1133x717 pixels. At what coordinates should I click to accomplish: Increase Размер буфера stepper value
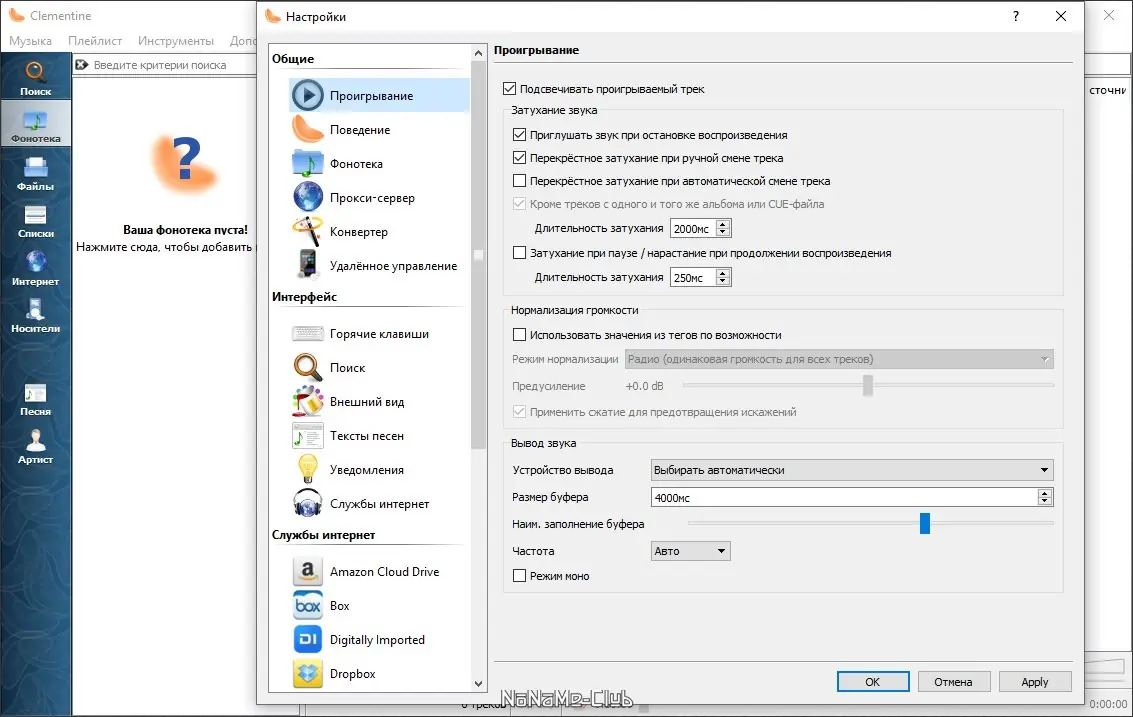[1044, 493]
